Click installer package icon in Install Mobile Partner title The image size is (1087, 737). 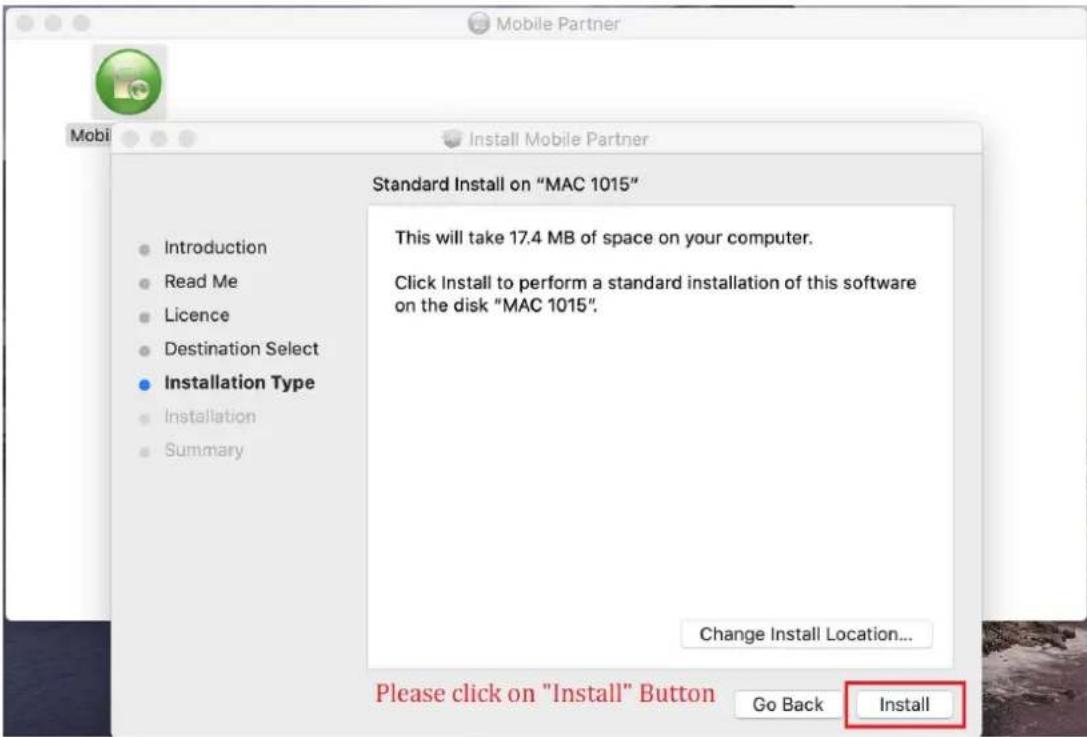(x=452, y=139)
